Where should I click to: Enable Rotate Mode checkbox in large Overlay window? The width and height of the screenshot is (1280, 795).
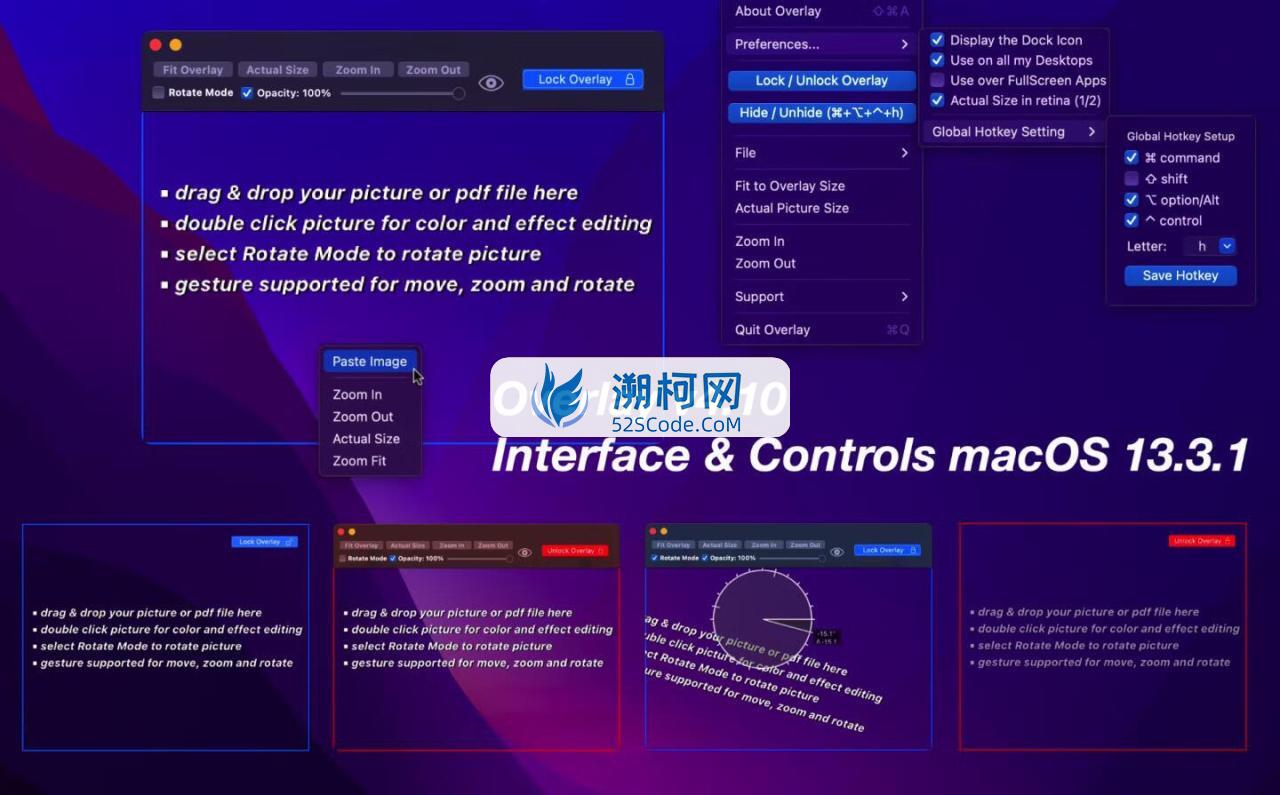[x=158, y=93]
